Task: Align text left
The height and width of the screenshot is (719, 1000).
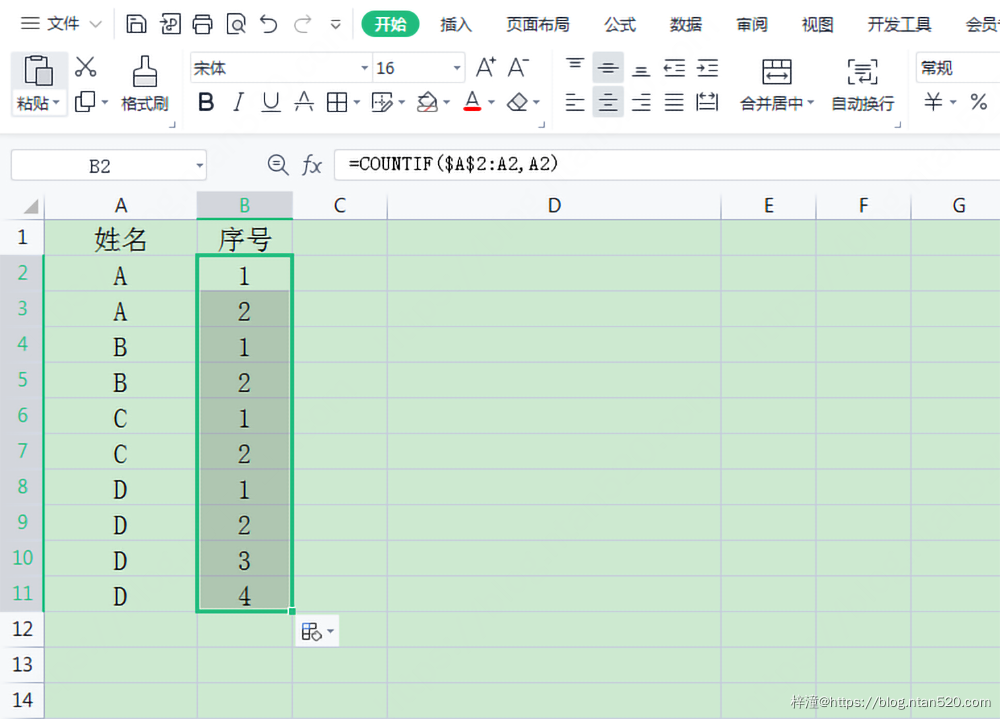Action: 575,101
